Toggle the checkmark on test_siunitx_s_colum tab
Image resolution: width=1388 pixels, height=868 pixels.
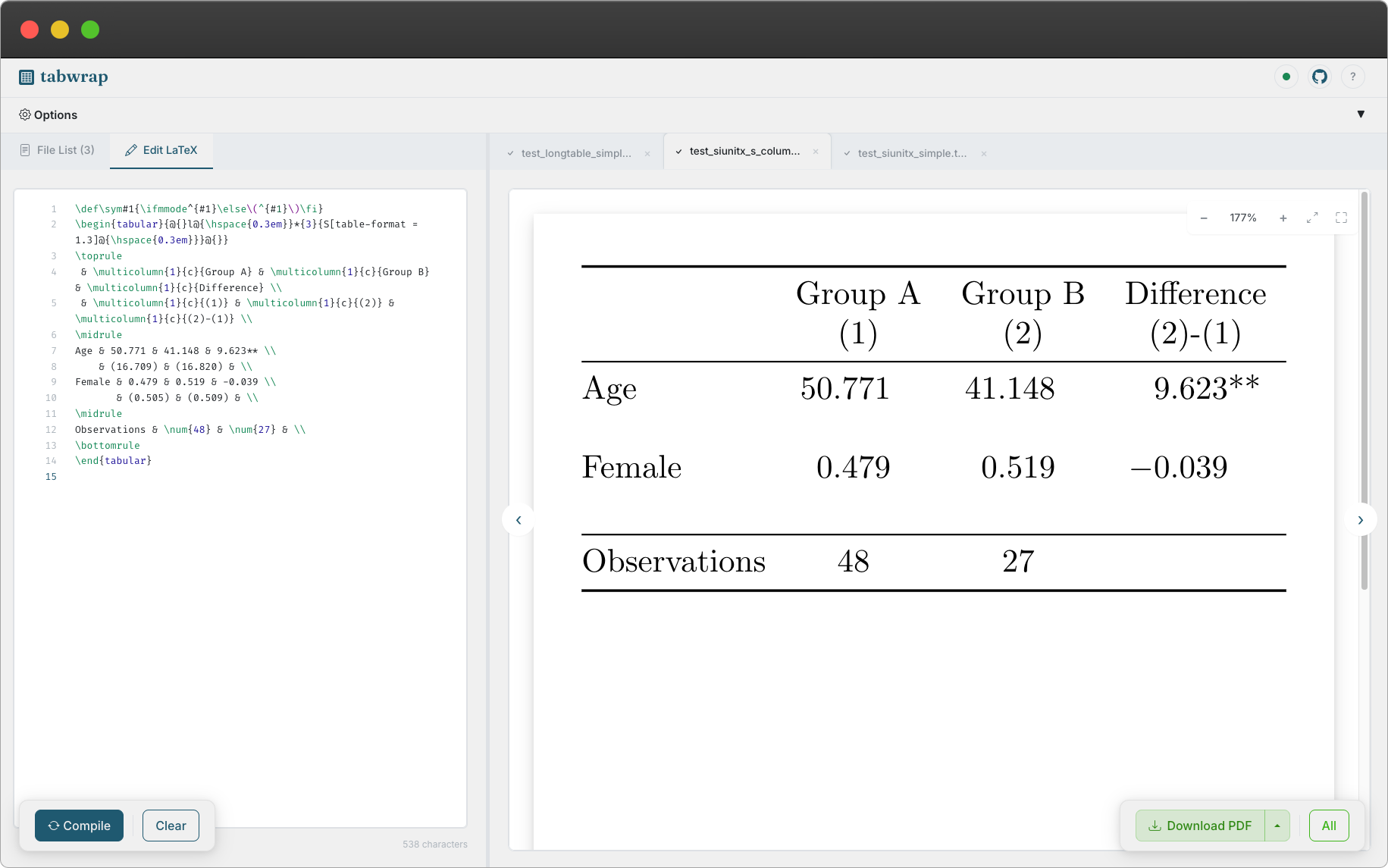click(680, 151)
